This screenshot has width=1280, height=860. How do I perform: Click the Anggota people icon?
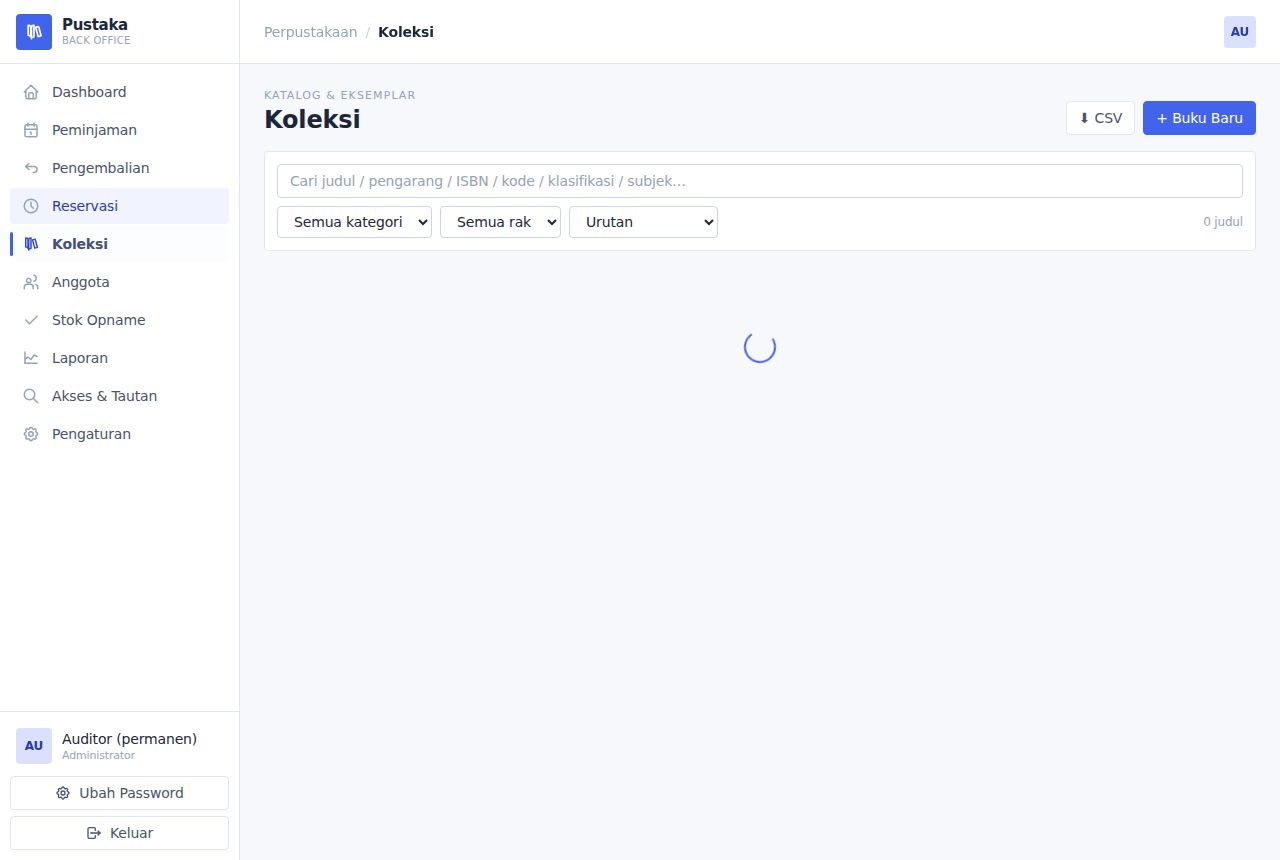tap(31, 282)
